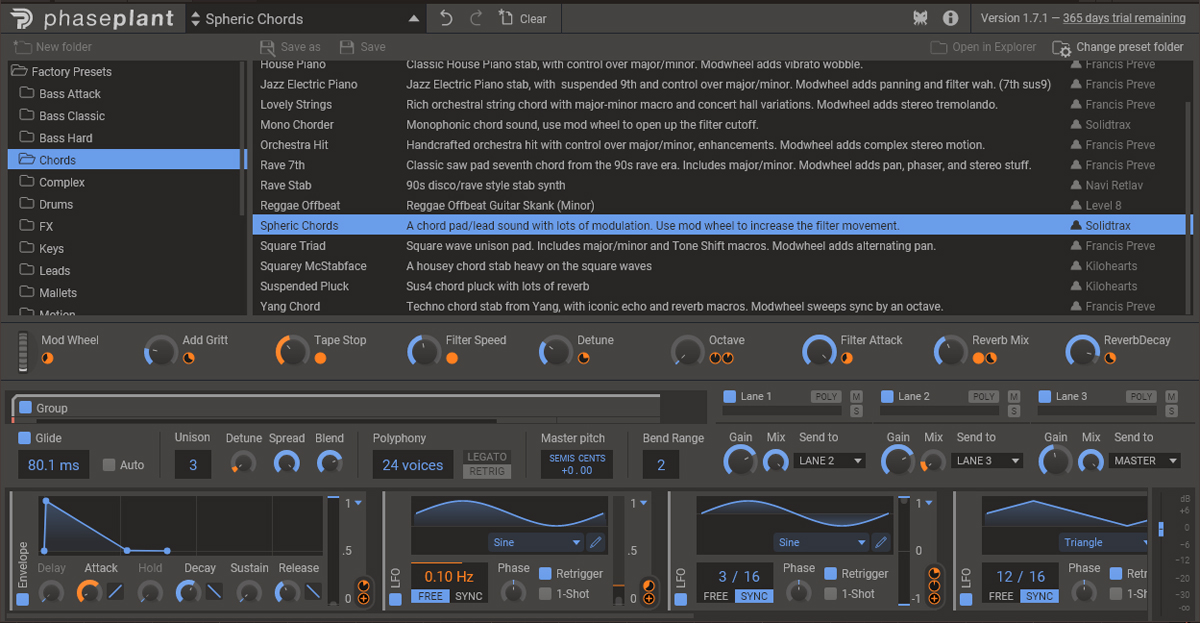
Task: Open the Drums preset folder
Action: (x=47, y=204)
